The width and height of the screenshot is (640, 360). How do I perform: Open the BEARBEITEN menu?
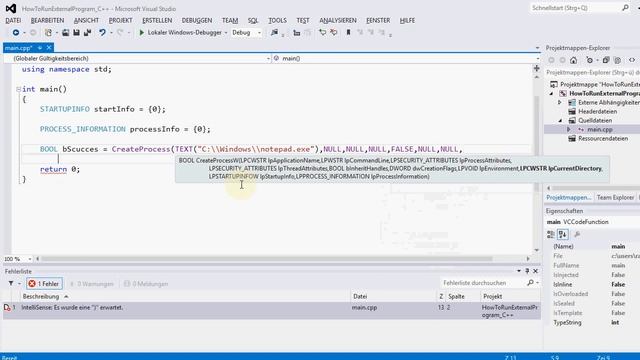click(47, 20)
